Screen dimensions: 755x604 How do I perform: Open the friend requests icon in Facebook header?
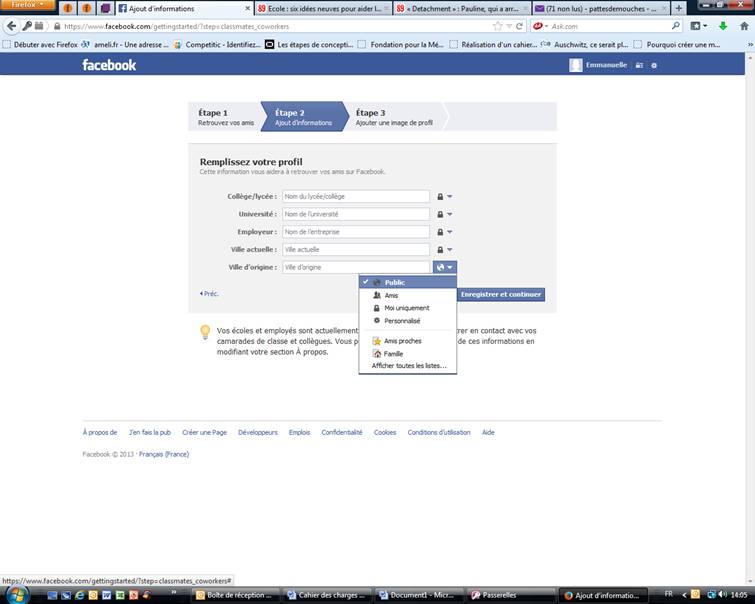[639, 65]
